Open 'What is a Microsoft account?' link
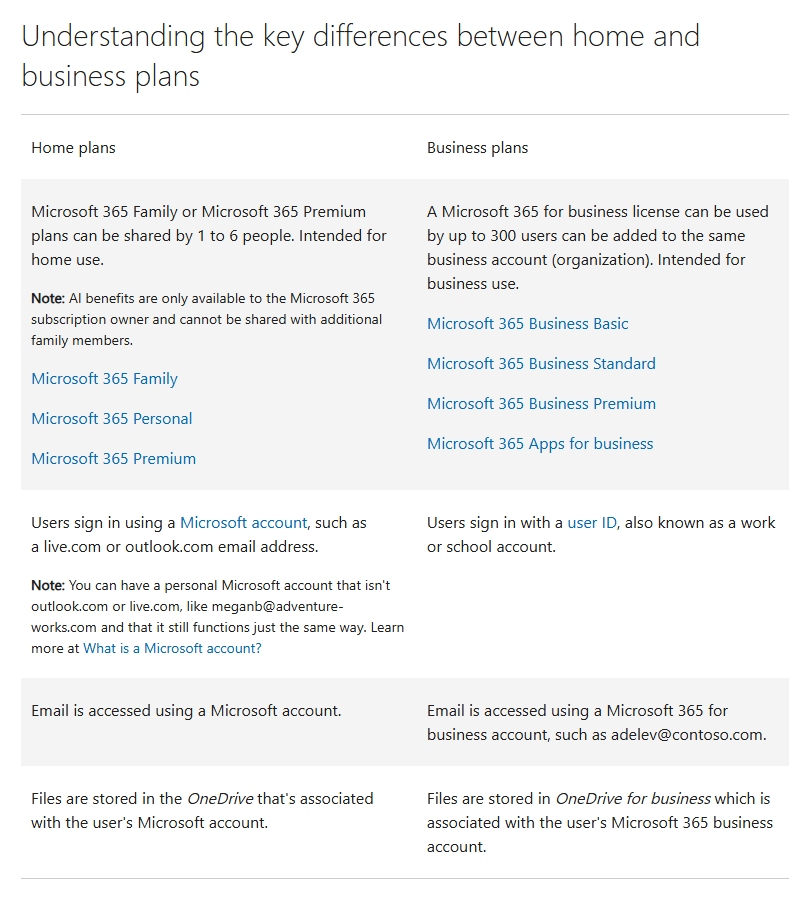 (172, 649)
